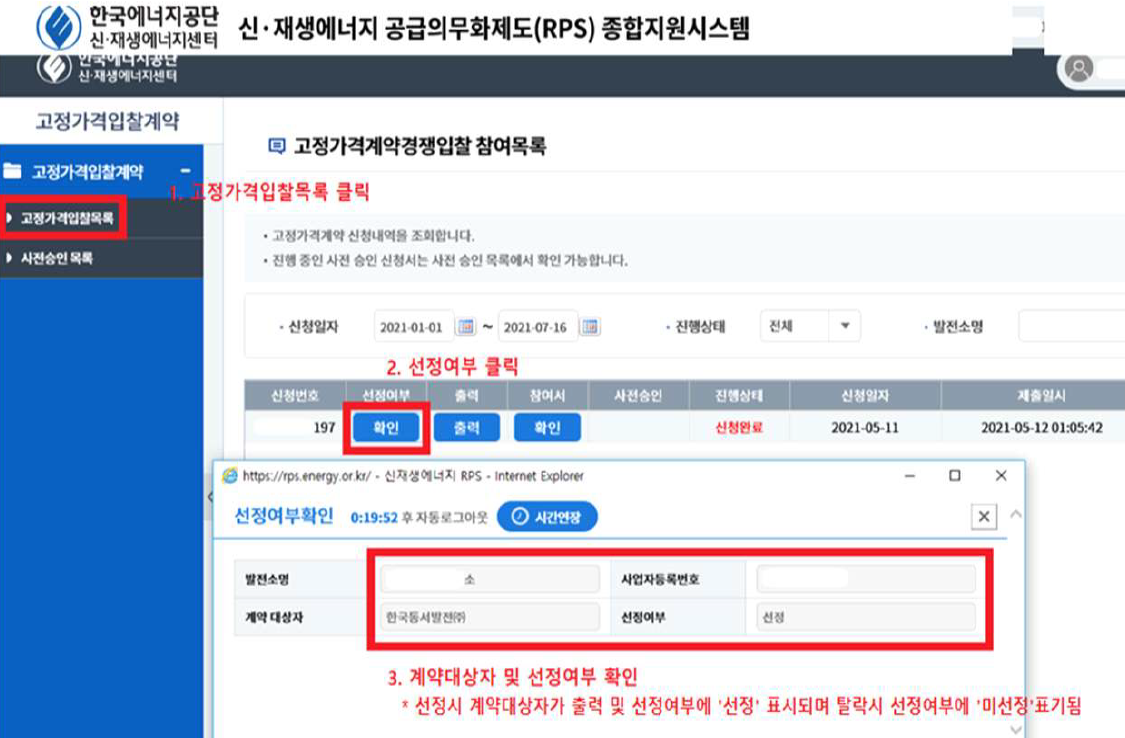Viewport: 1125px width, 738px height.
Task: Collapse the 고정가격입찰계약 folder menu
Action: tap(186, 171)
